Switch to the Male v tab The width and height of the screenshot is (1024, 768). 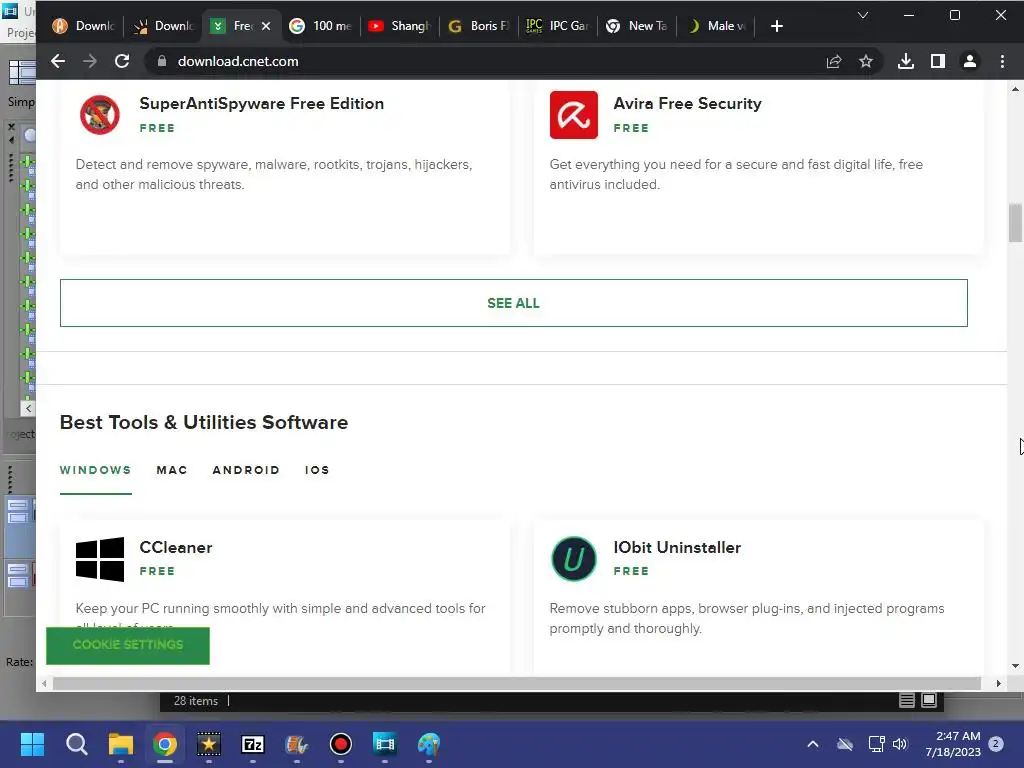tap(716, 26)
